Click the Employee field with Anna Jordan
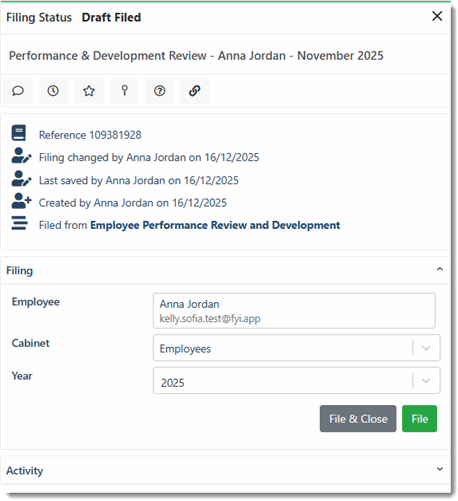The height and width of the screenshot is (501, 458). (x=294, y=311)
